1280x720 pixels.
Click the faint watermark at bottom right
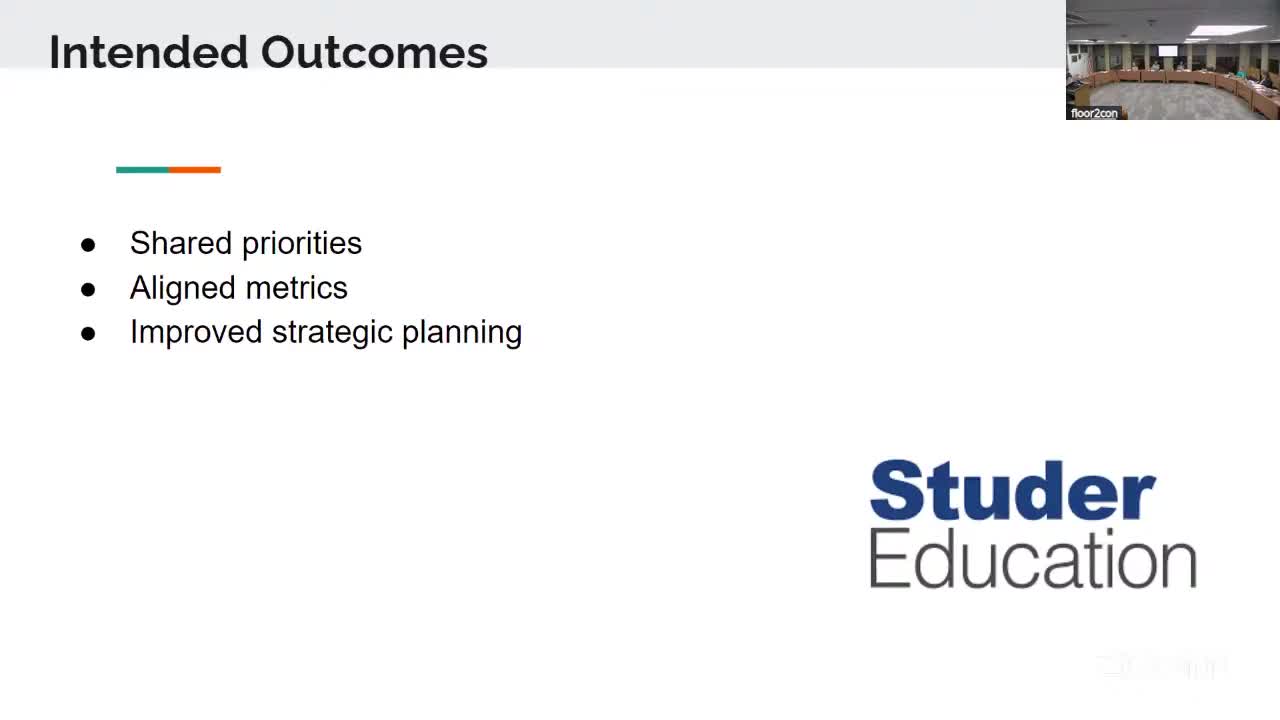click(x=1160, y=666)
